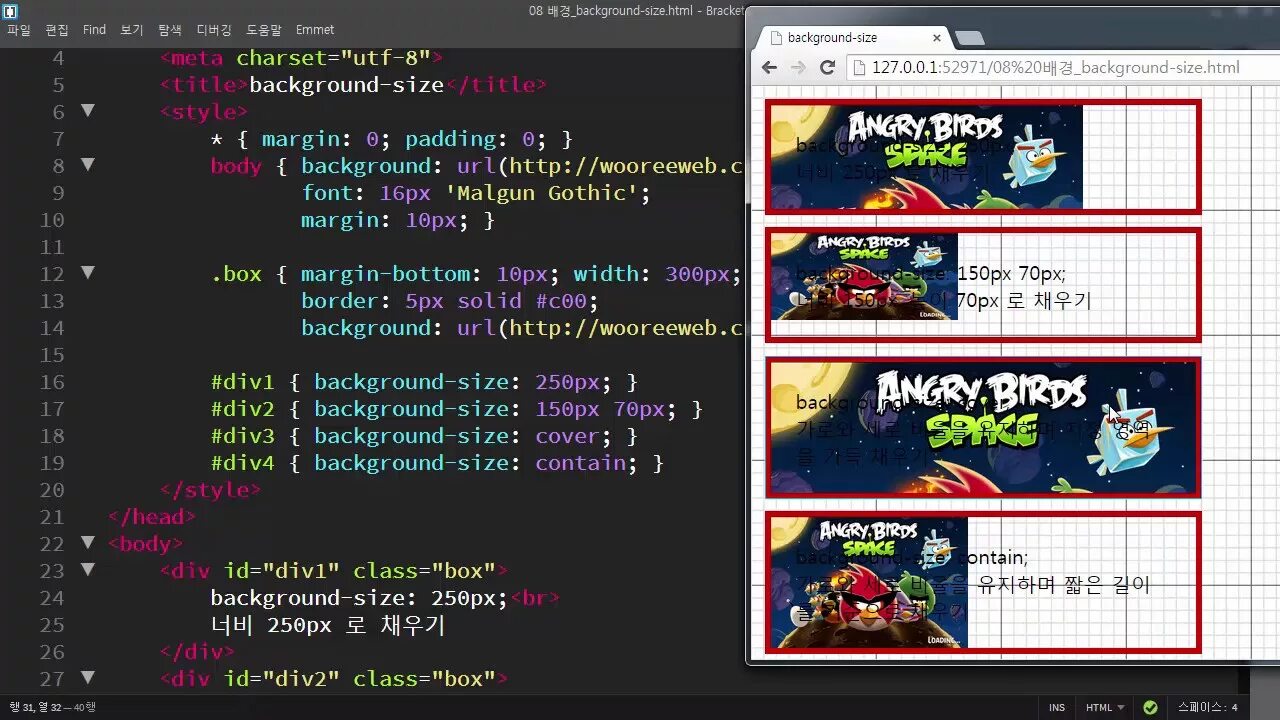Click line number 21 in the gutter
Screen dimensions: 1280x720
[x=52, y=517]
